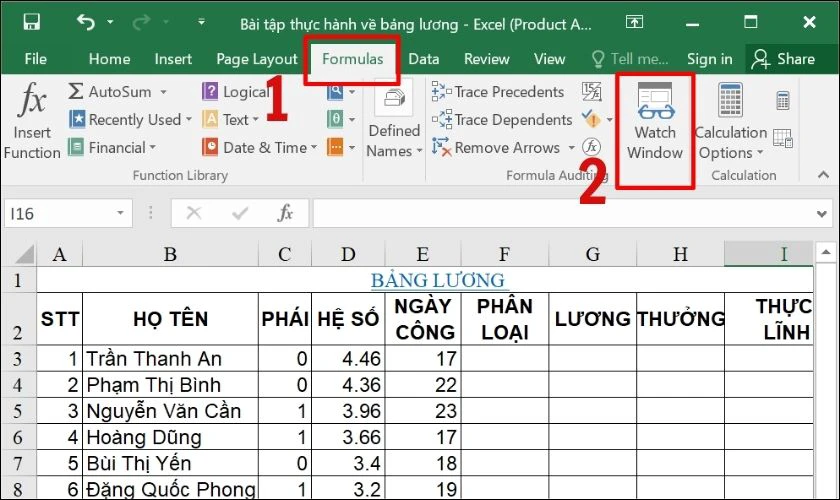Image resolution: width=840 pixels, height=500 pixels.
Task: Switch to the Insert tab
Action: pyautogui.click(x=173, y=59)
